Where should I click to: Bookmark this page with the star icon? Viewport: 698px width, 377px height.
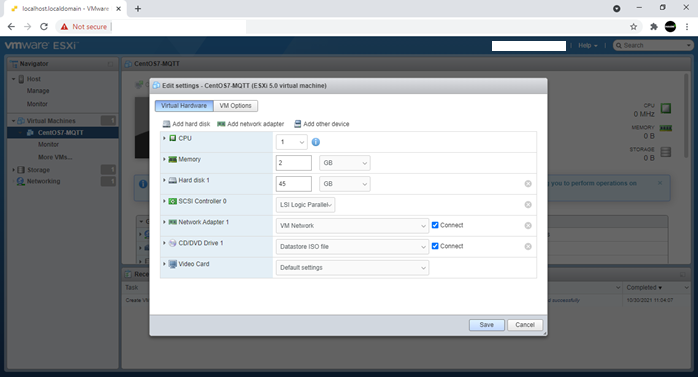click(x=633, y=27)
